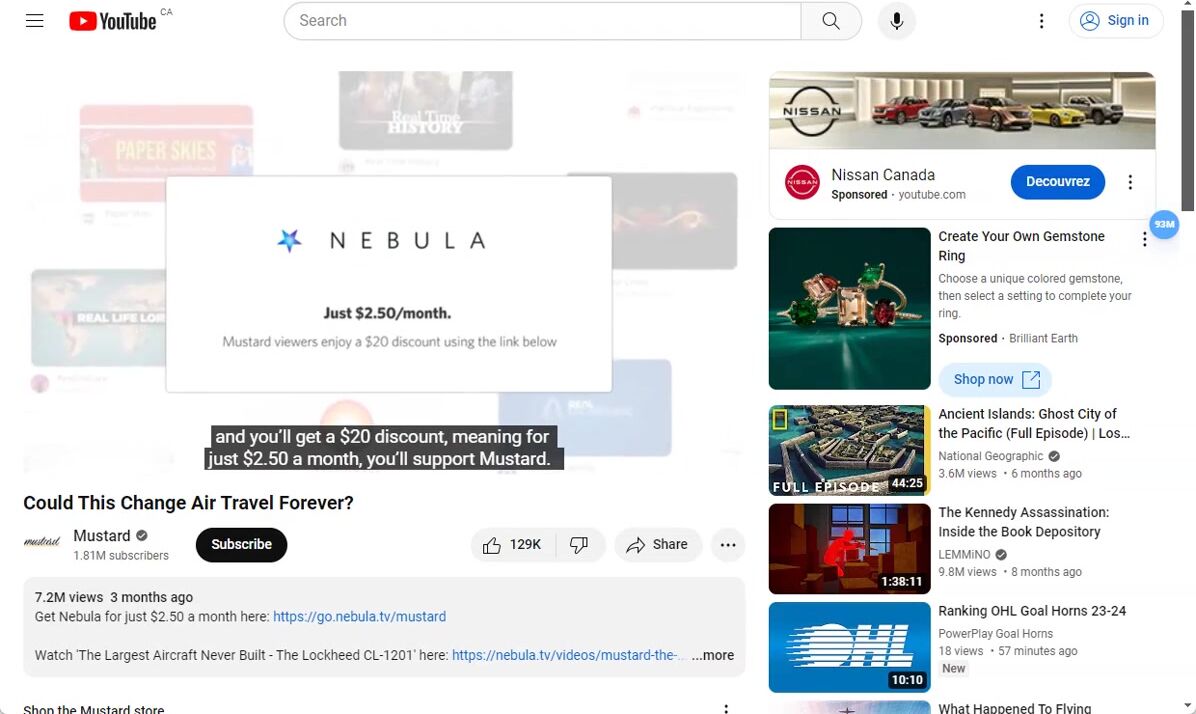The width and height of the screenshot is (1196, 714).
Task: Click the 7.2M views text
Action: (x=69, y=597)
